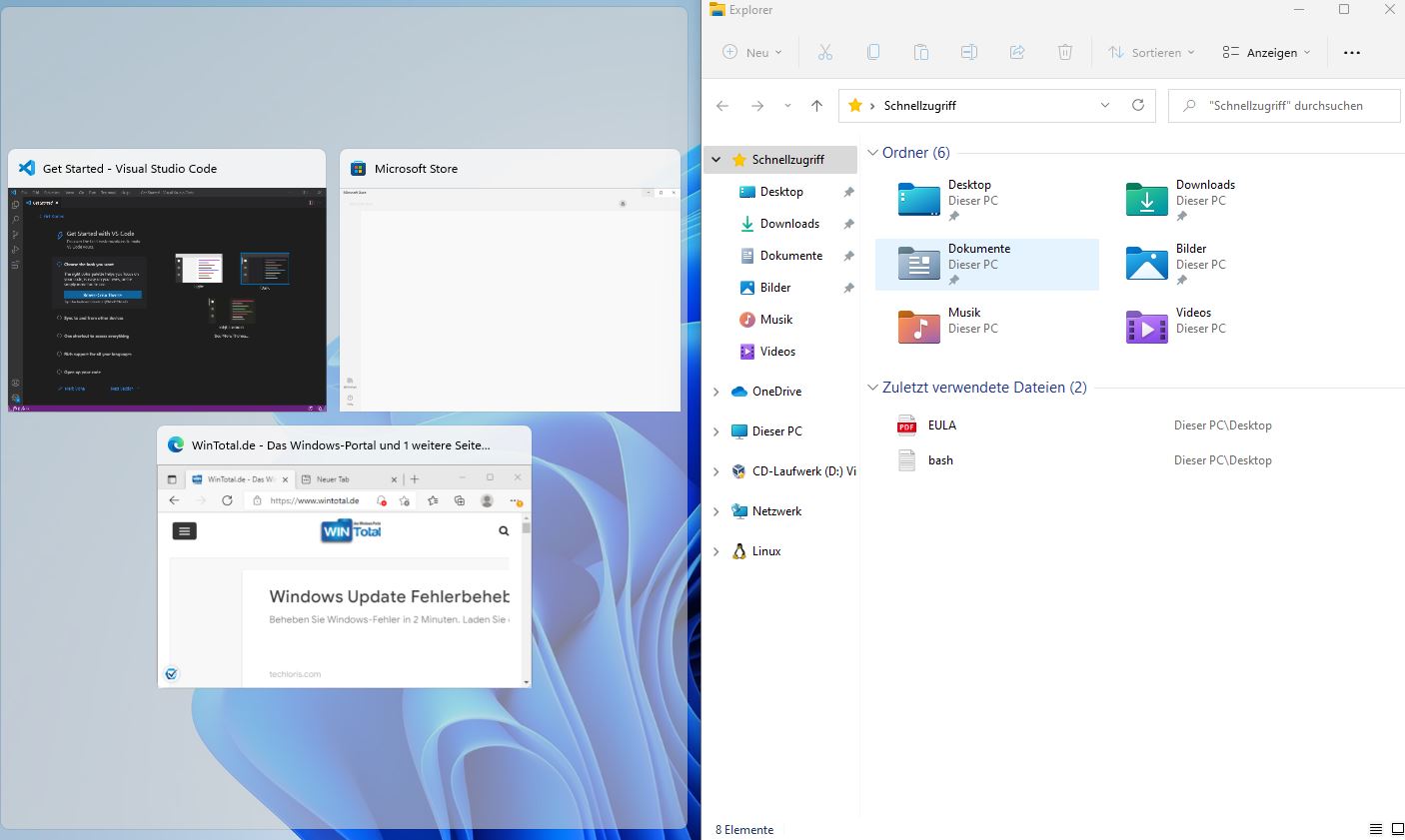
Task: Switch to details list view in status bar
Action: tap(1376, 829)
